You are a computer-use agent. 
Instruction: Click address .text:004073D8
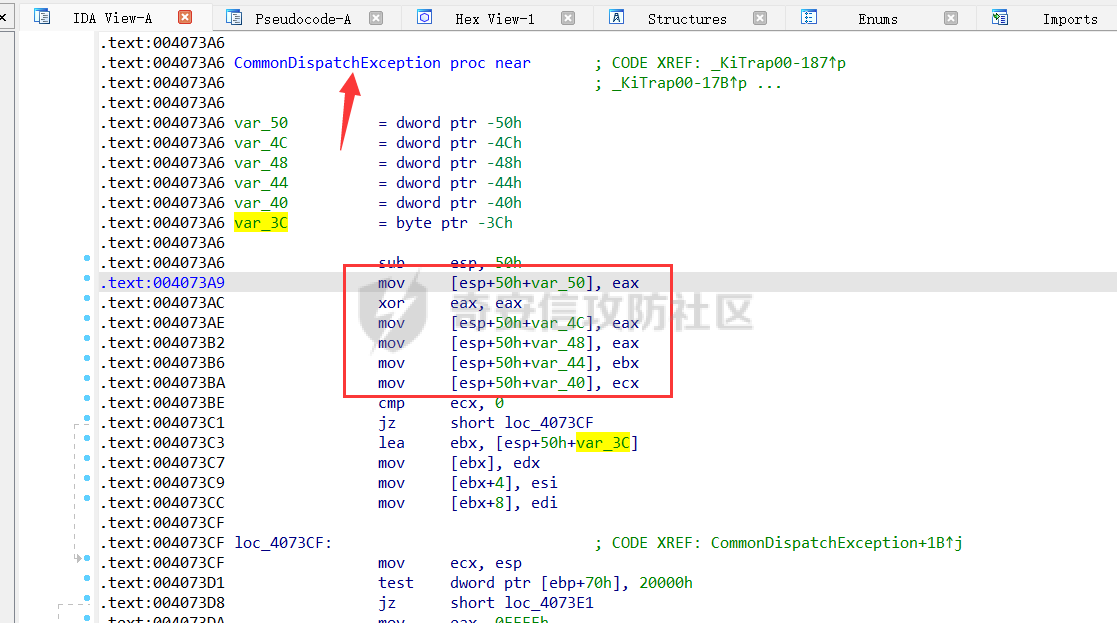pyautogui.click(x=162, y=603)
